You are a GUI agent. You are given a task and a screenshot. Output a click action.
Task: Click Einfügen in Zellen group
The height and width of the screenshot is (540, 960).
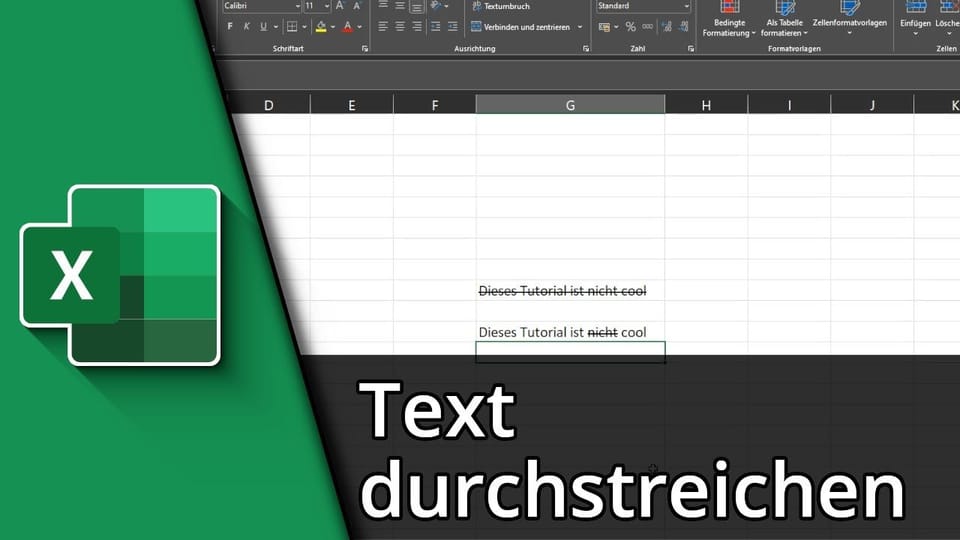tap(915, 18)
